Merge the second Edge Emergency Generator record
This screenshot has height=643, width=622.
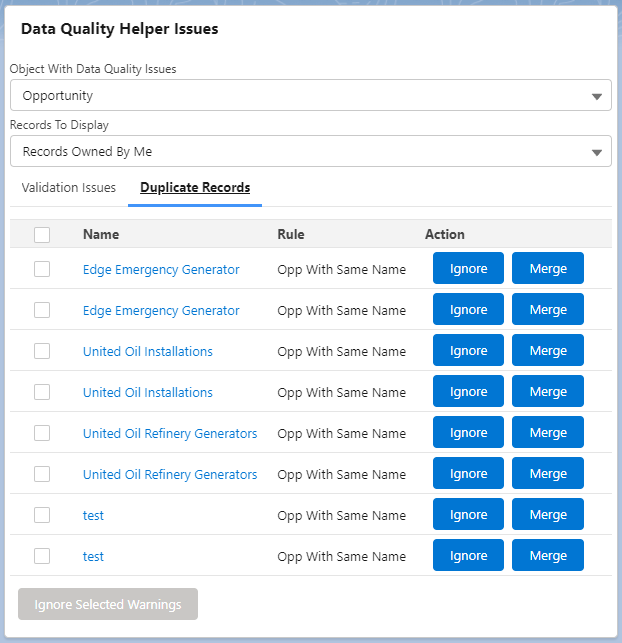[x=548, y=310]
